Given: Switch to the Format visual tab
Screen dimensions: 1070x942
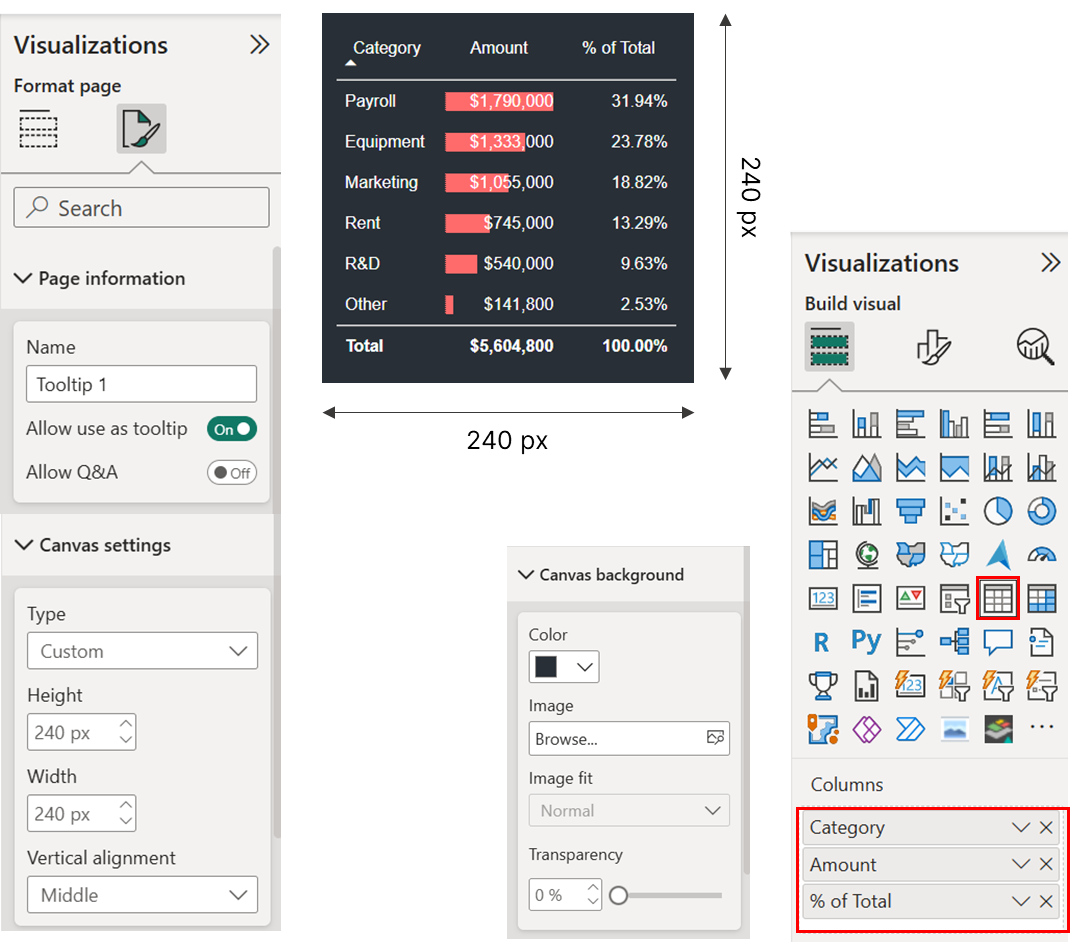Looking at the screenshot, I should (x=934, y=347).
